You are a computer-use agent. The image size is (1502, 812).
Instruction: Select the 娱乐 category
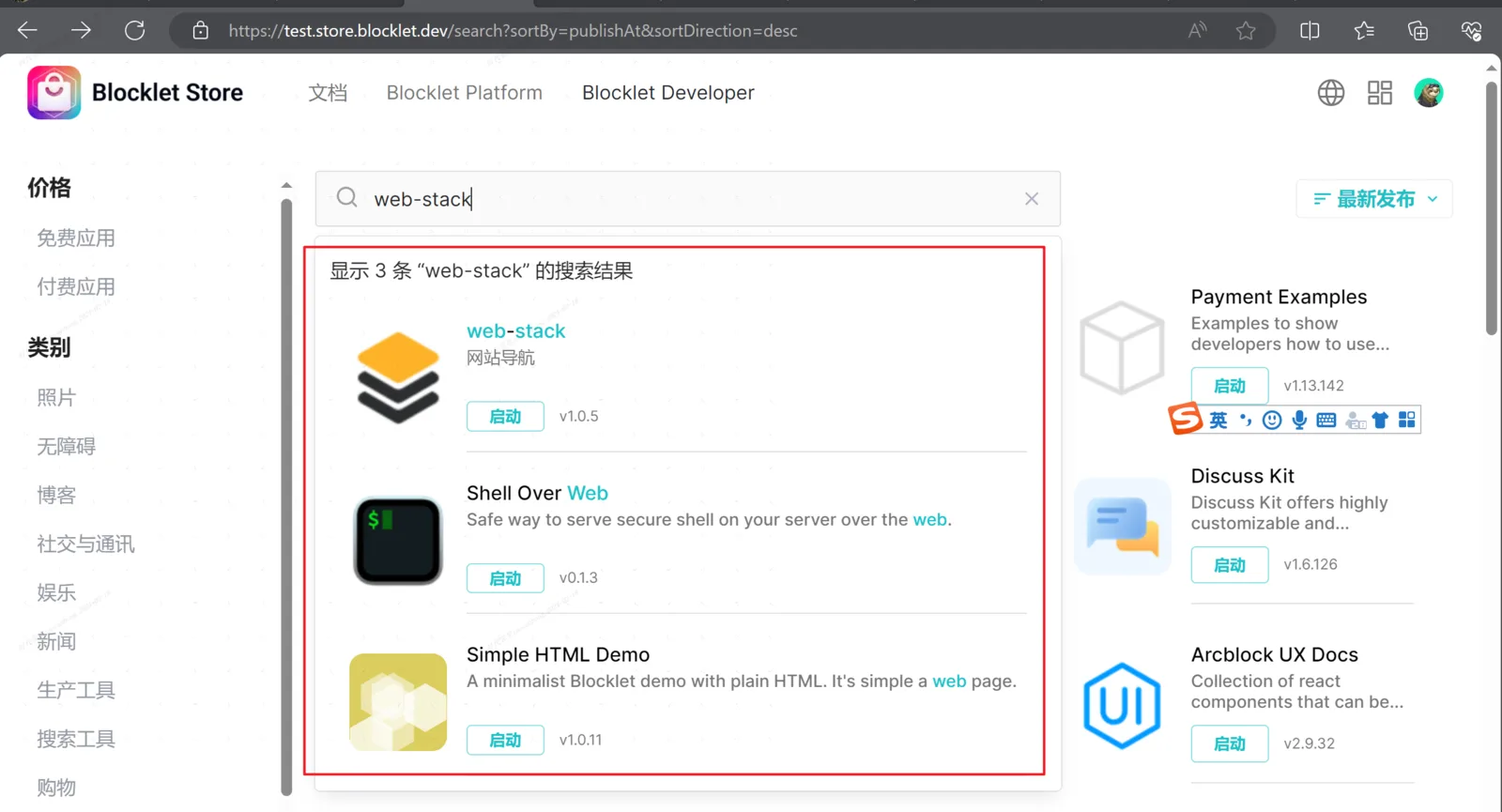[56, 593]
